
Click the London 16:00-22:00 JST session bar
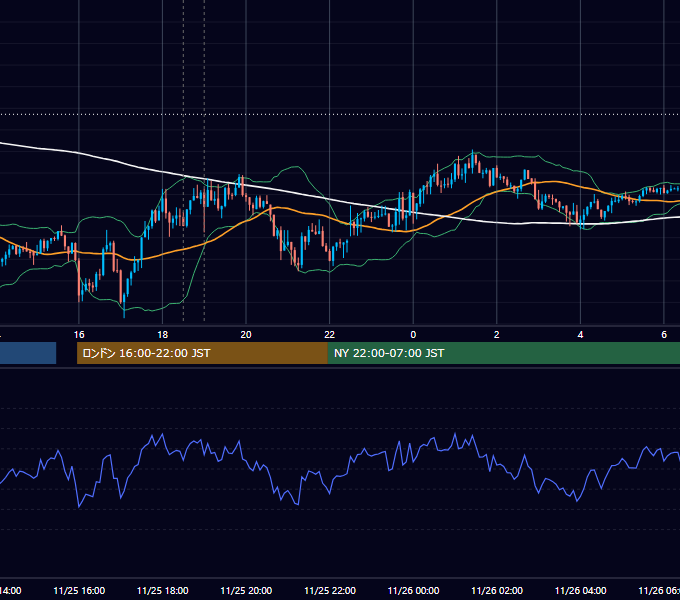pyautogui.click(x=202, y=353)
